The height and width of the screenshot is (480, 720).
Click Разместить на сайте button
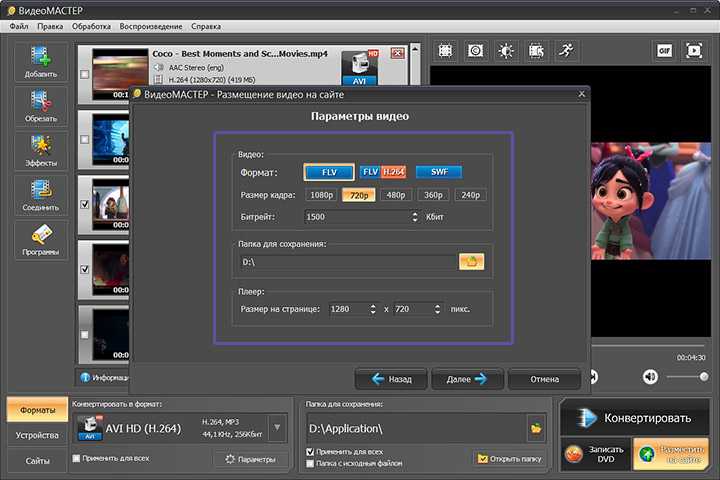672,454
